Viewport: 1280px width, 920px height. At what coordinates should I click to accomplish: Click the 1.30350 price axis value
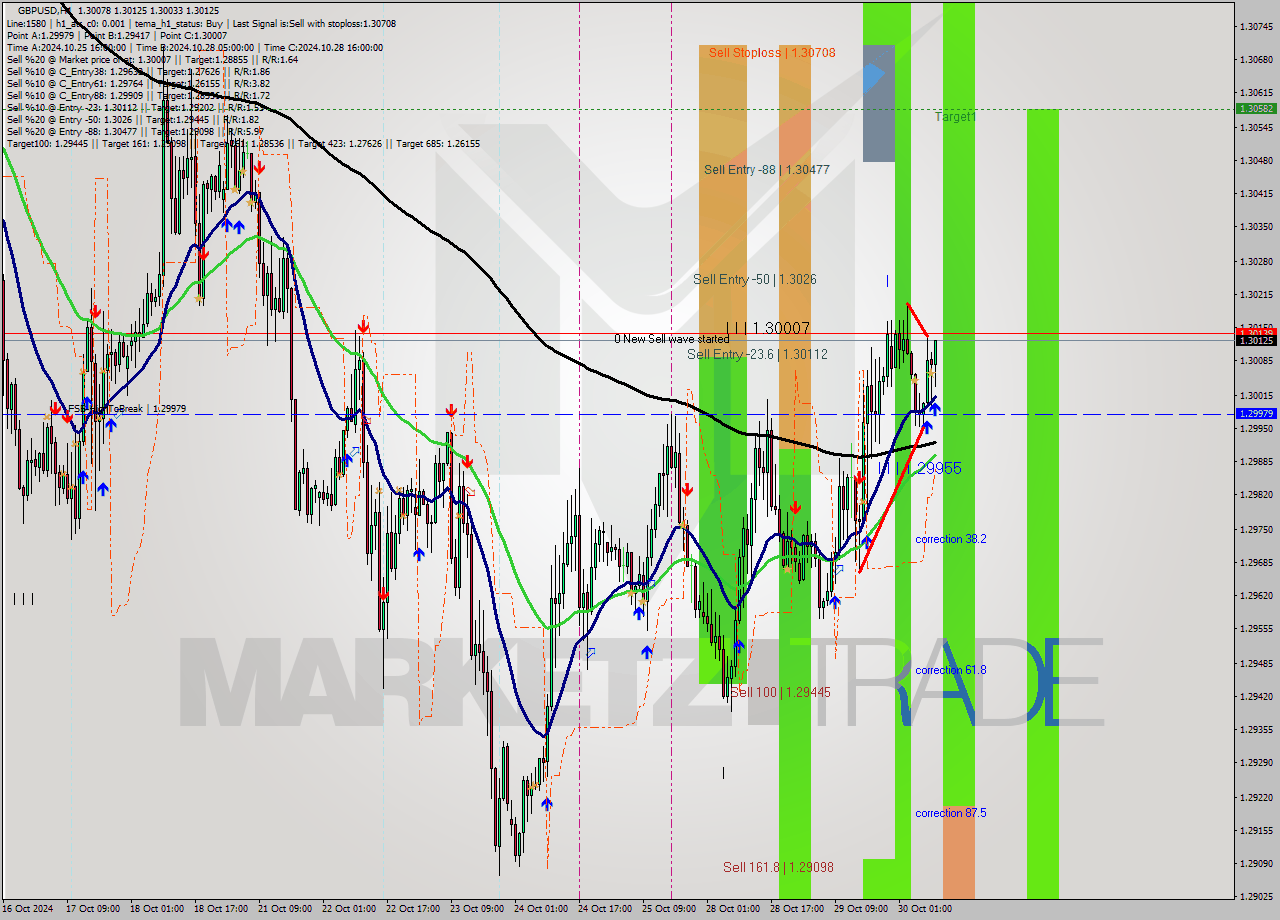click(1256, 227)
